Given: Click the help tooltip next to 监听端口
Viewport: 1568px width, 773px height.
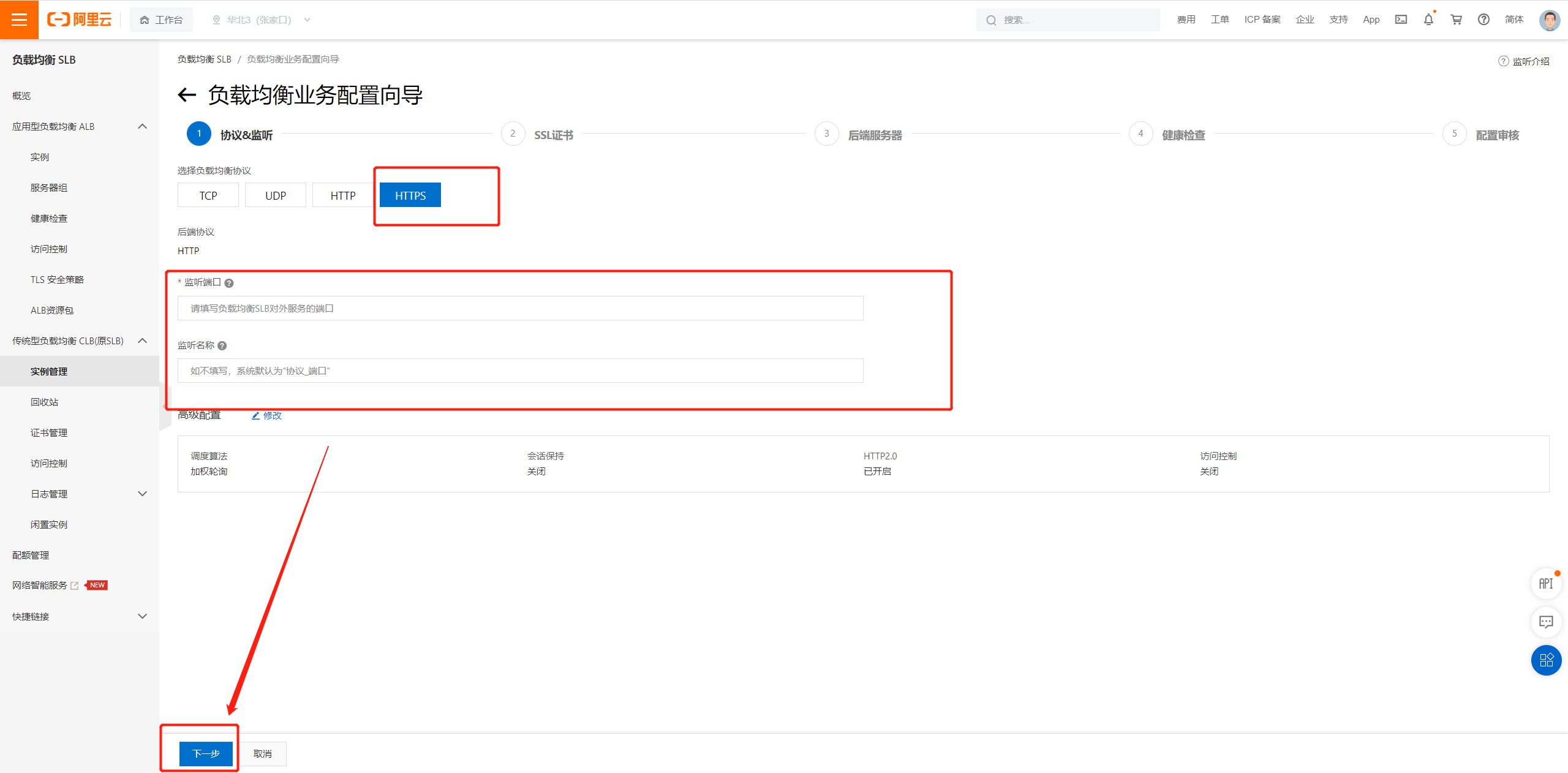Looking at the screenshot, I should [x=229, y=283].
